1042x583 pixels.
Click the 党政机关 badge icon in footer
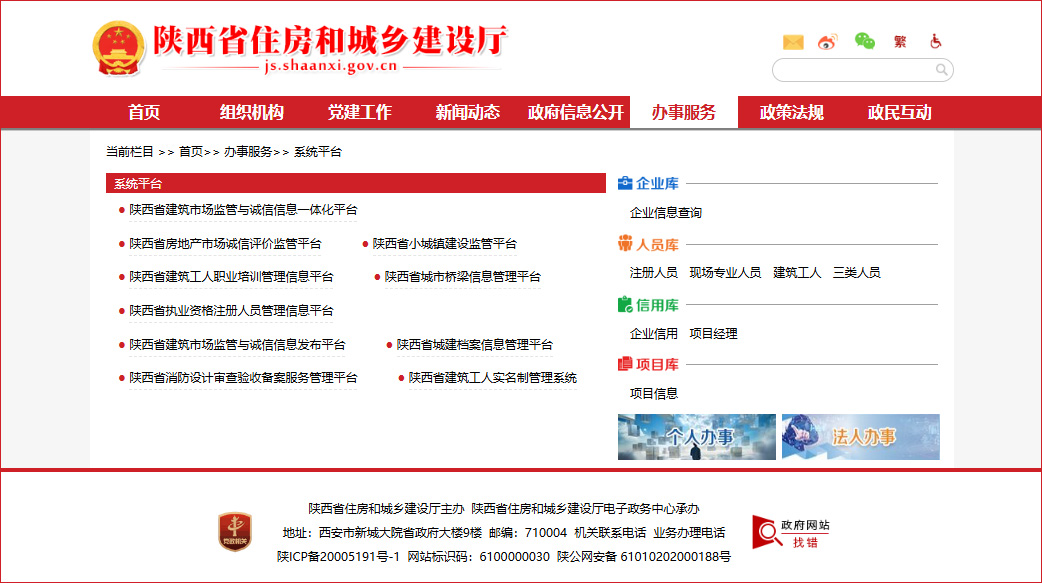pyautogui.click(x=235, y=531)
